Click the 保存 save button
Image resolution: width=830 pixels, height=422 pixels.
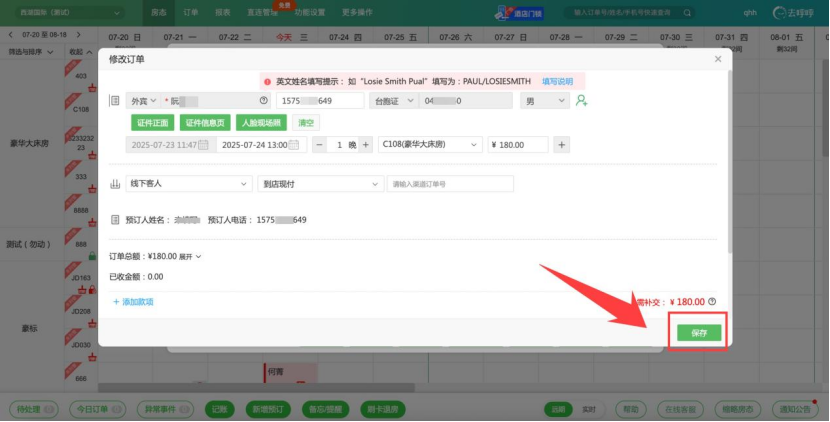pyautogui.click(x=698, y=333)
